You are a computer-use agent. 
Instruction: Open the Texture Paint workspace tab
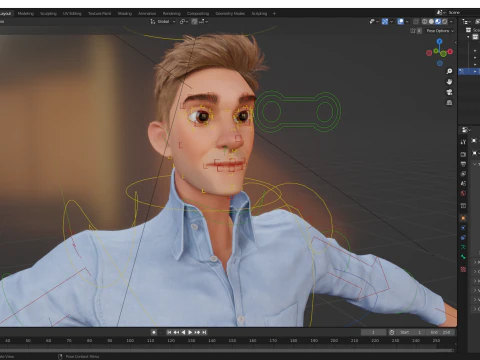point(99,14)
